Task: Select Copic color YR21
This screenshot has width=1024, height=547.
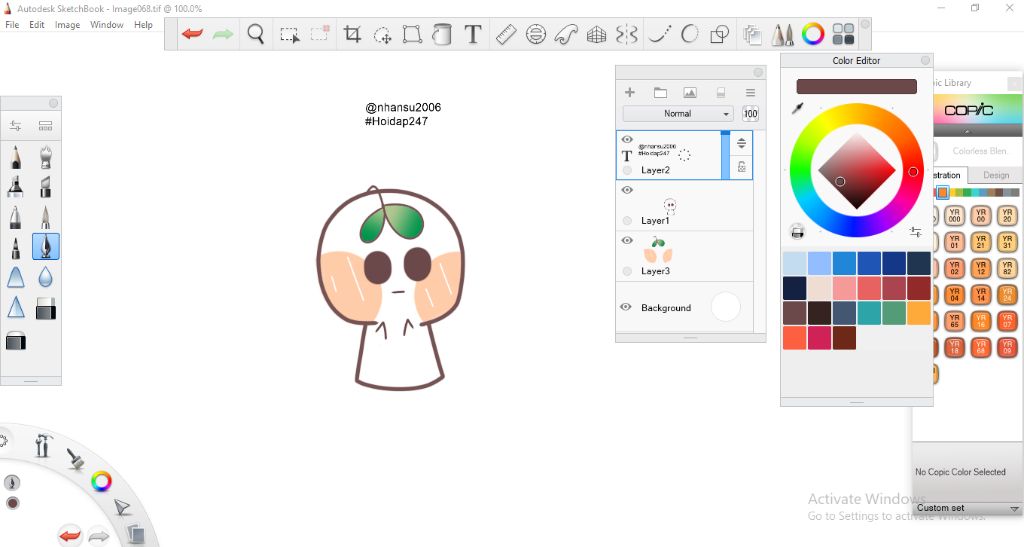Action: coord(980,242)
